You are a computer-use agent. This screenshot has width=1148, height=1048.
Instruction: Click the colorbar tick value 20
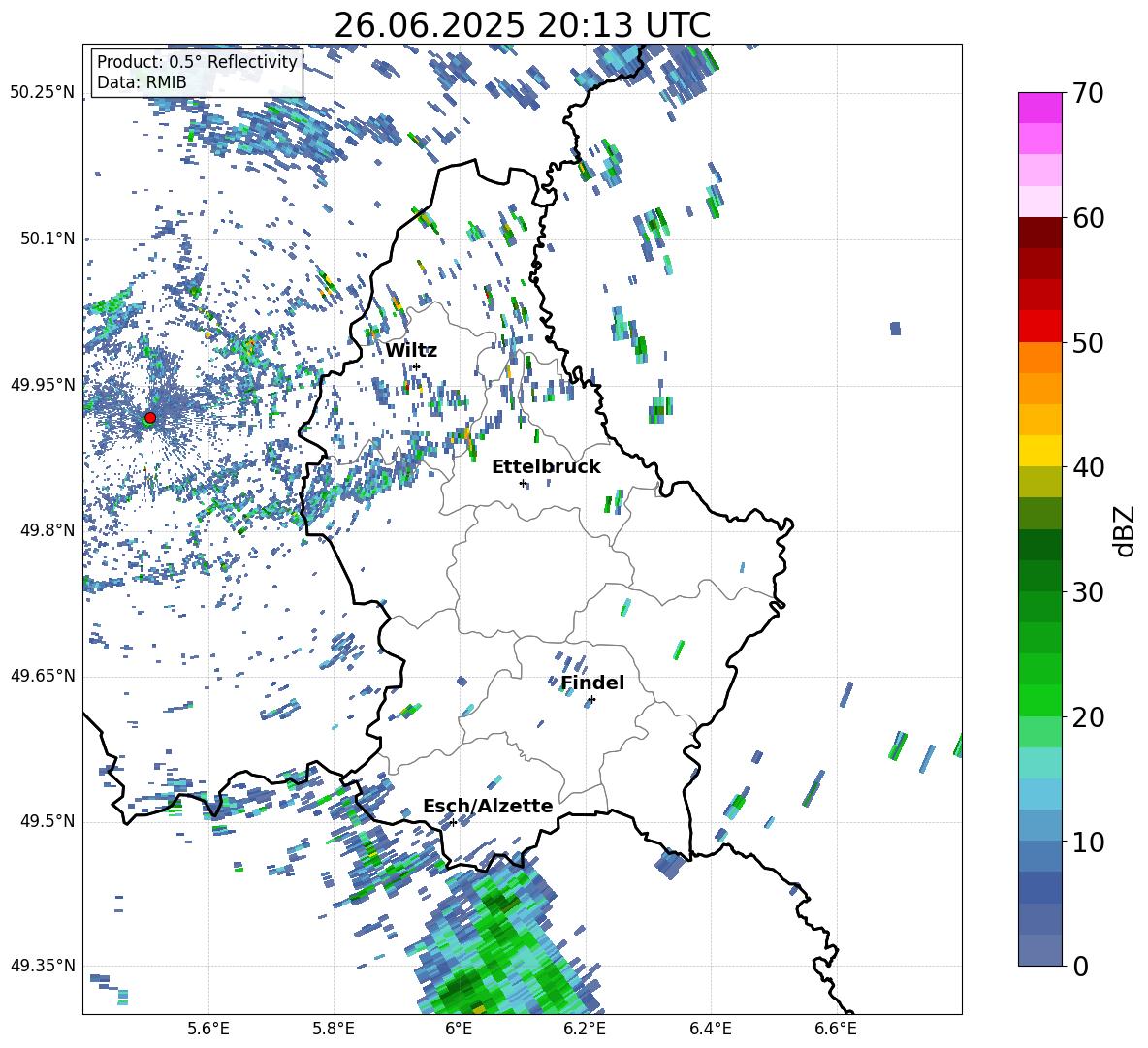1087,717
